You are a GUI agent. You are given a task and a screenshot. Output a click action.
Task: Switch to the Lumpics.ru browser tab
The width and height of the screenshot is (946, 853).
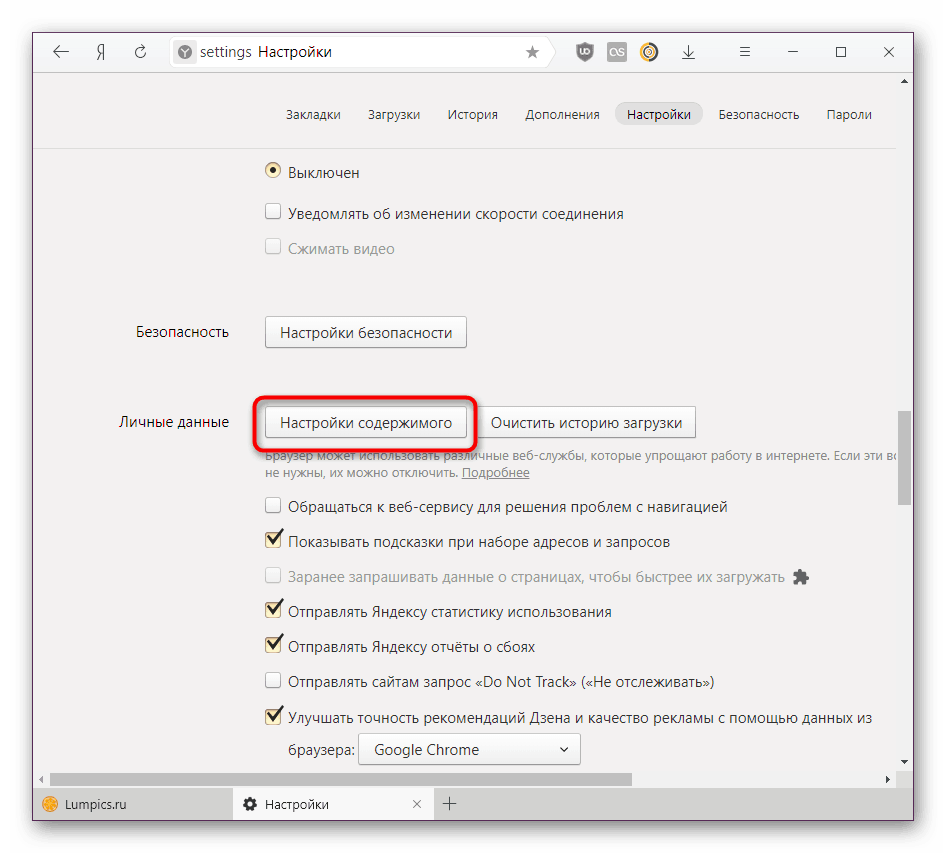pyautogui.click(x=133, y=804)
